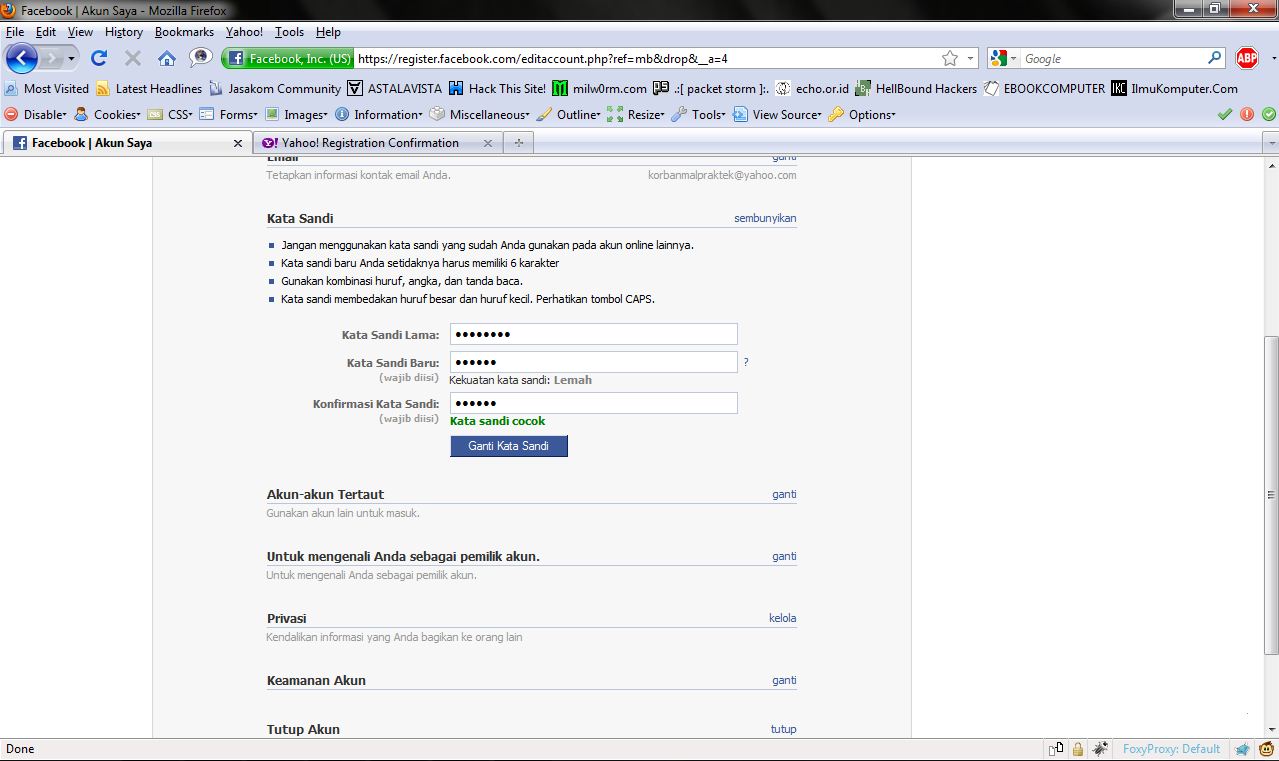The image size is (1279, 761).
Task: Click kelola link for Privasi
Action: tap(783, 618)
